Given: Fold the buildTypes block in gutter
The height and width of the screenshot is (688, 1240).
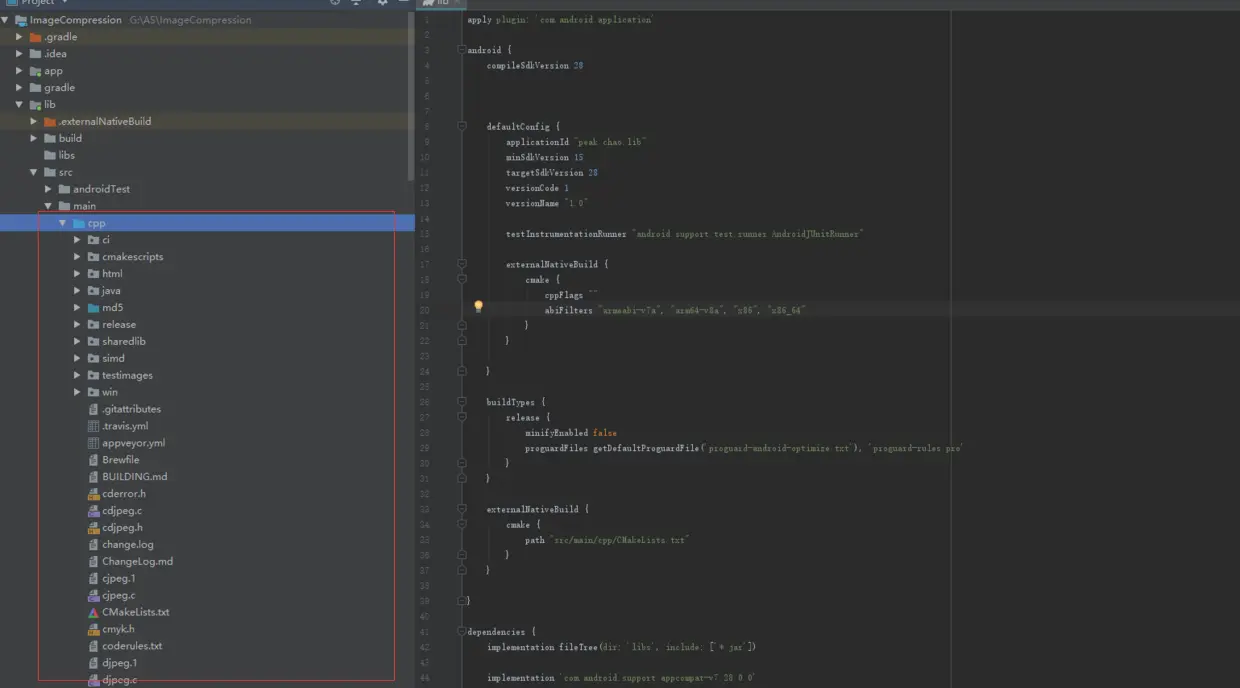Looking at the screenshot, I should pos(463,402).
